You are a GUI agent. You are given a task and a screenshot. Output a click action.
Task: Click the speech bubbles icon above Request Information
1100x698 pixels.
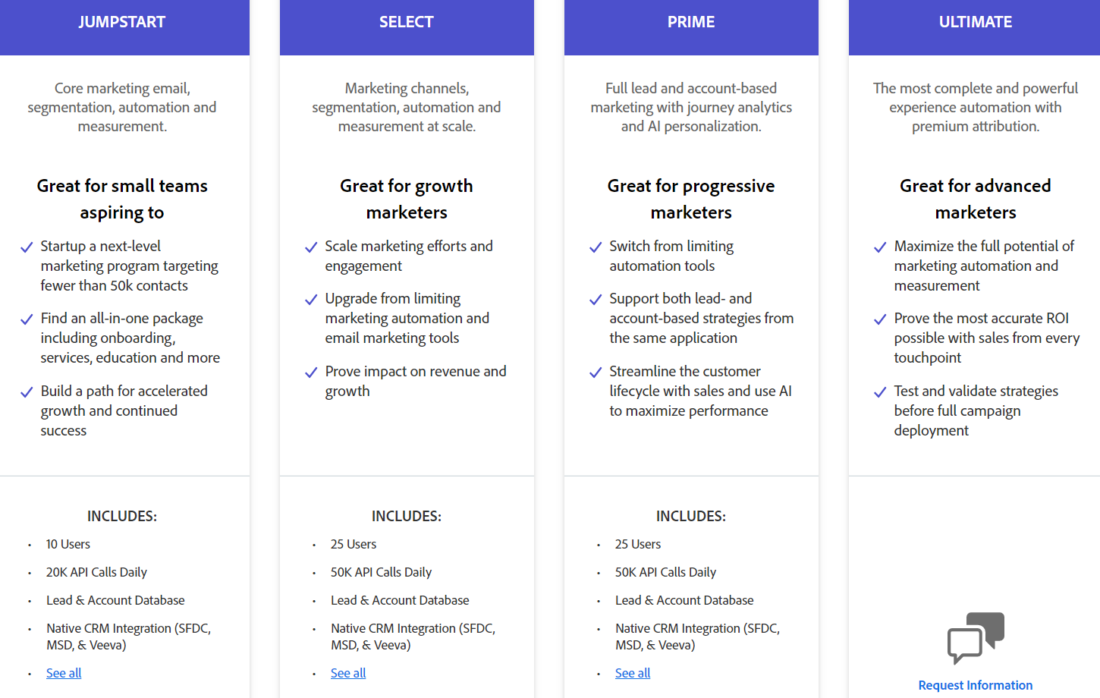point(975,636)
